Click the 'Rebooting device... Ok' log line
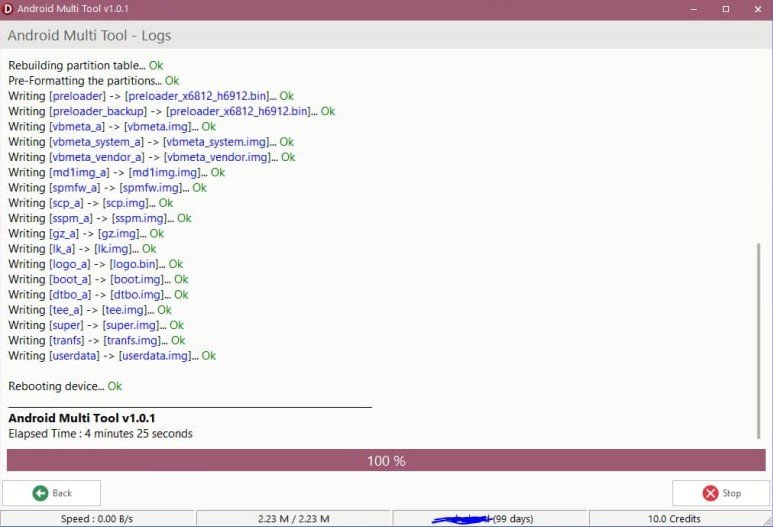 click(x=65, y=386)
